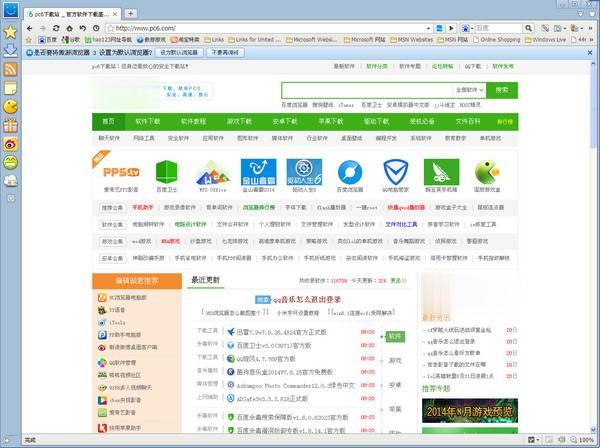Open the 100% zoom level control
The width and height of the screenshot is (600, 448).
[x=582, y=440]
